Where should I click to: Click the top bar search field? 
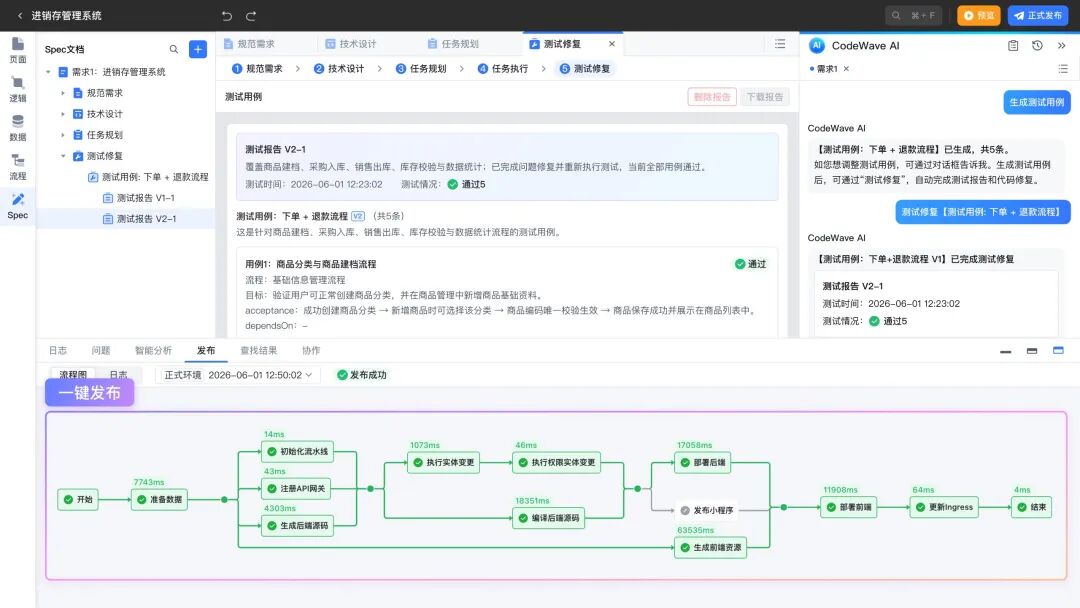coord(913,15)
